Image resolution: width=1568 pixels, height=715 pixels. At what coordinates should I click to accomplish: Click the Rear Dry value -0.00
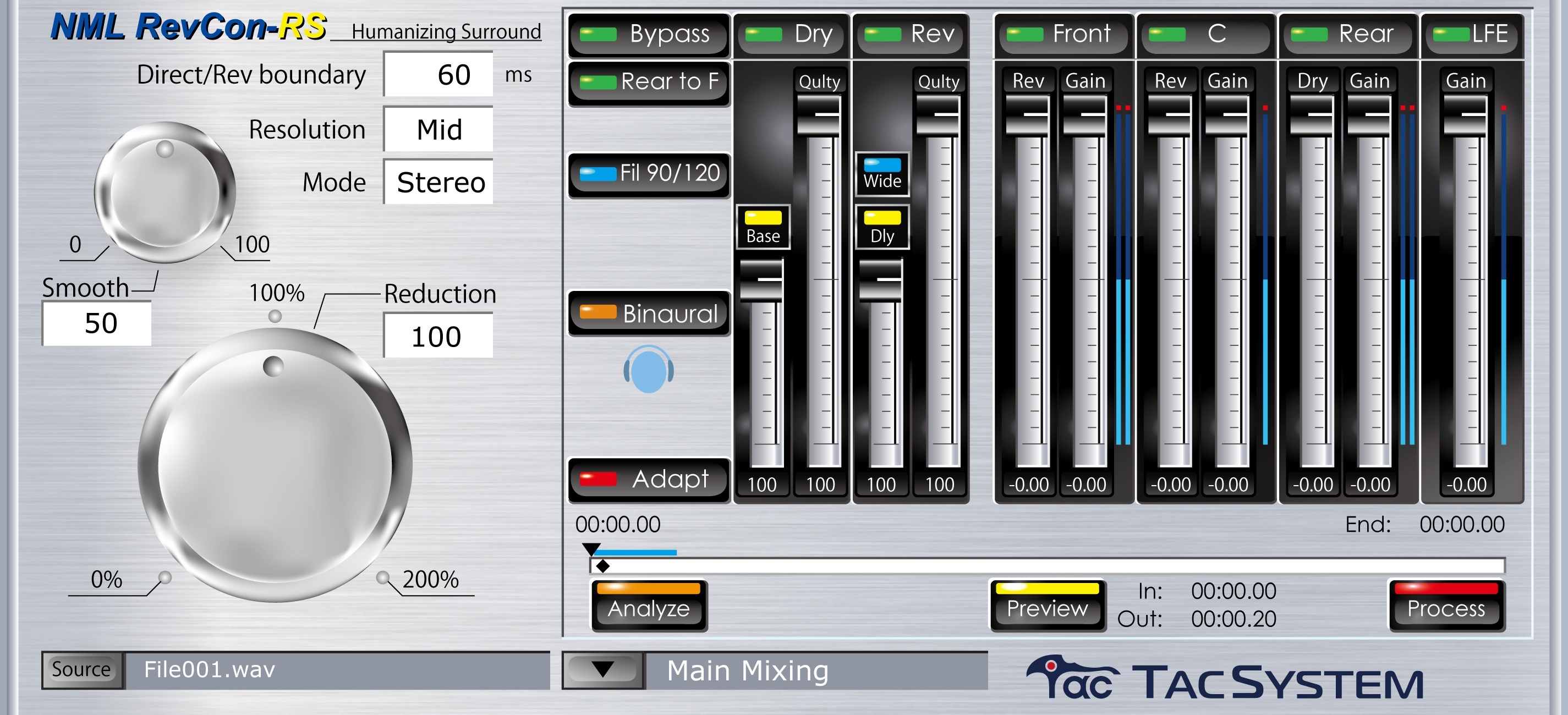click(1312, 485)
